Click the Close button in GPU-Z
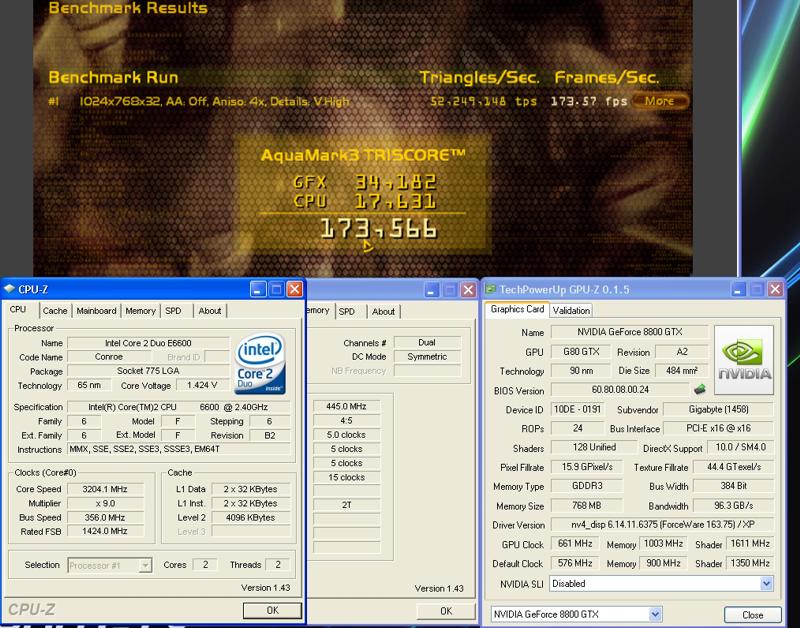Viewport: 800px width, 628px height. tap(753, 615)
